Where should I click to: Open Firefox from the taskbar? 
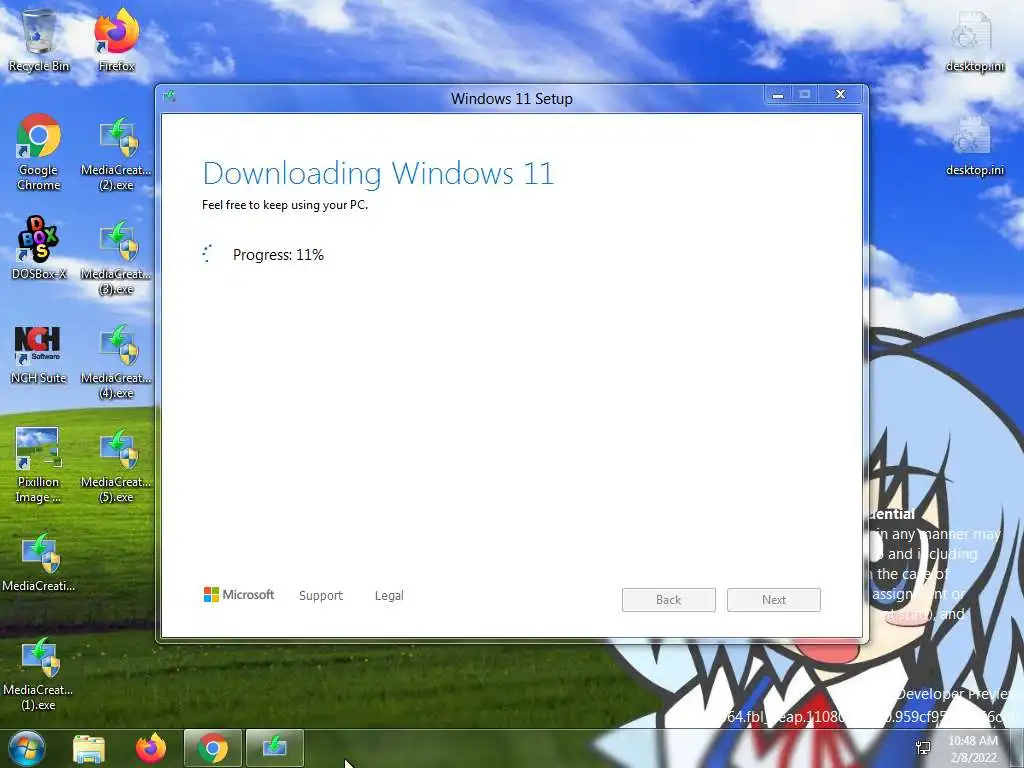[x=151, y=748]
